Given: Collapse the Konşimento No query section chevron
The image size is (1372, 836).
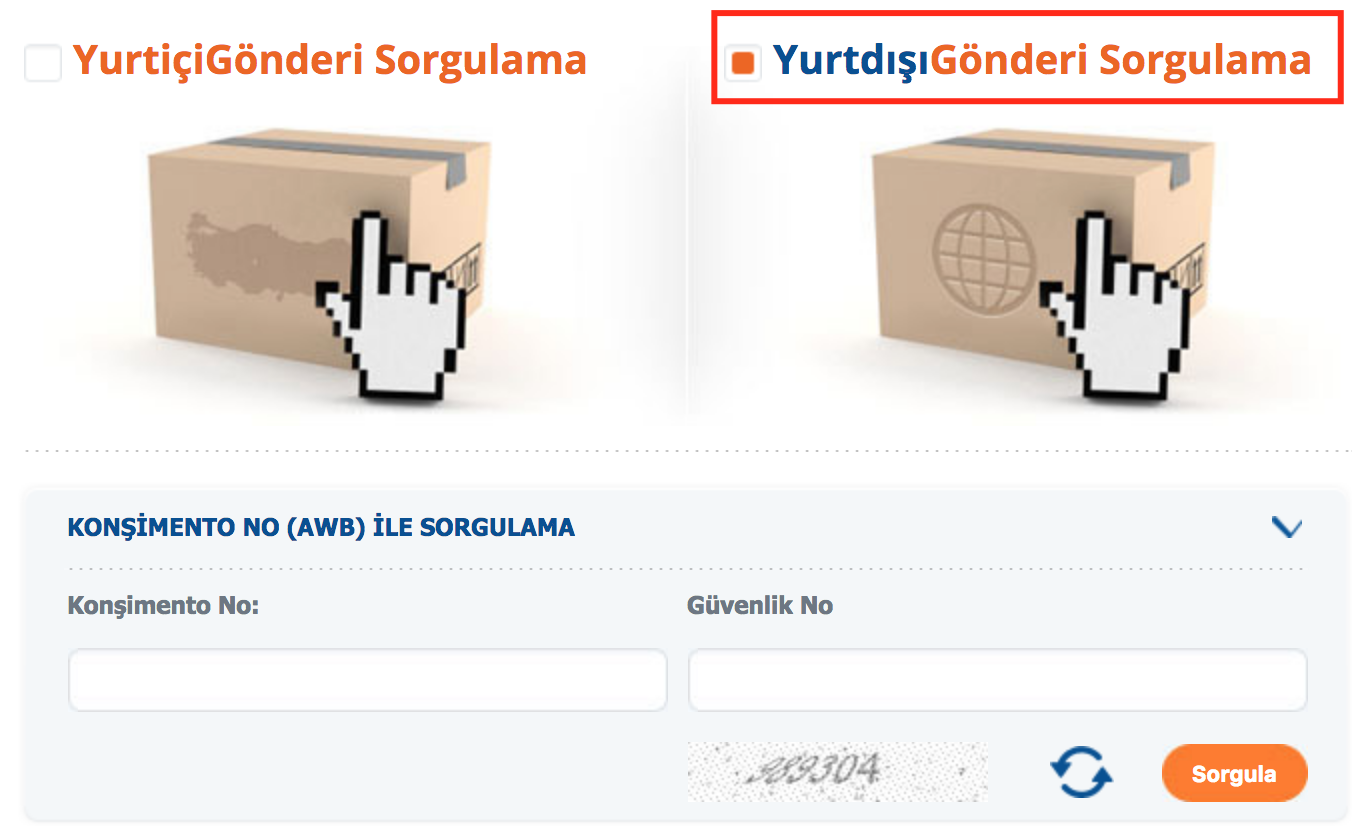Looking at the screenshot, I should coord(1286,527).
